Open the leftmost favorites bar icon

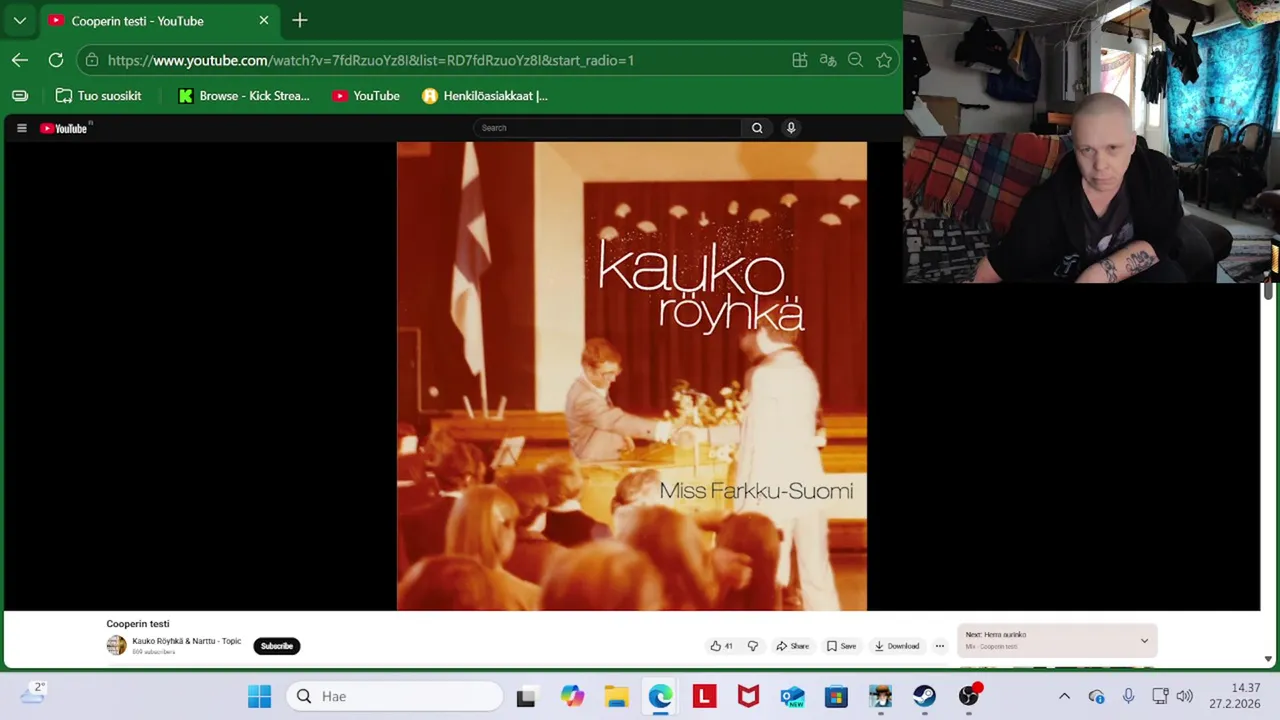20,96
